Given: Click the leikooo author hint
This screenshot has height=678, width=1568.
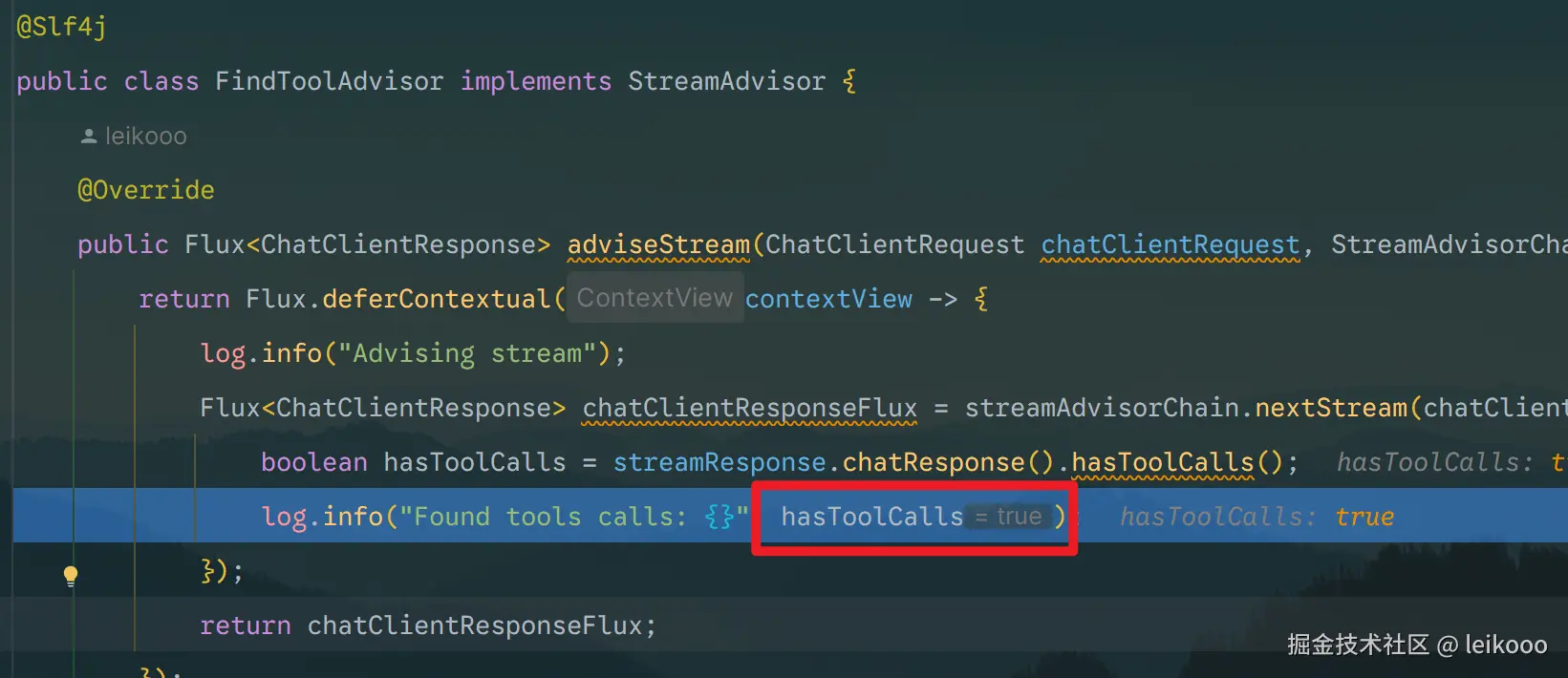Looking at the screenshot, I should [134, 137].
